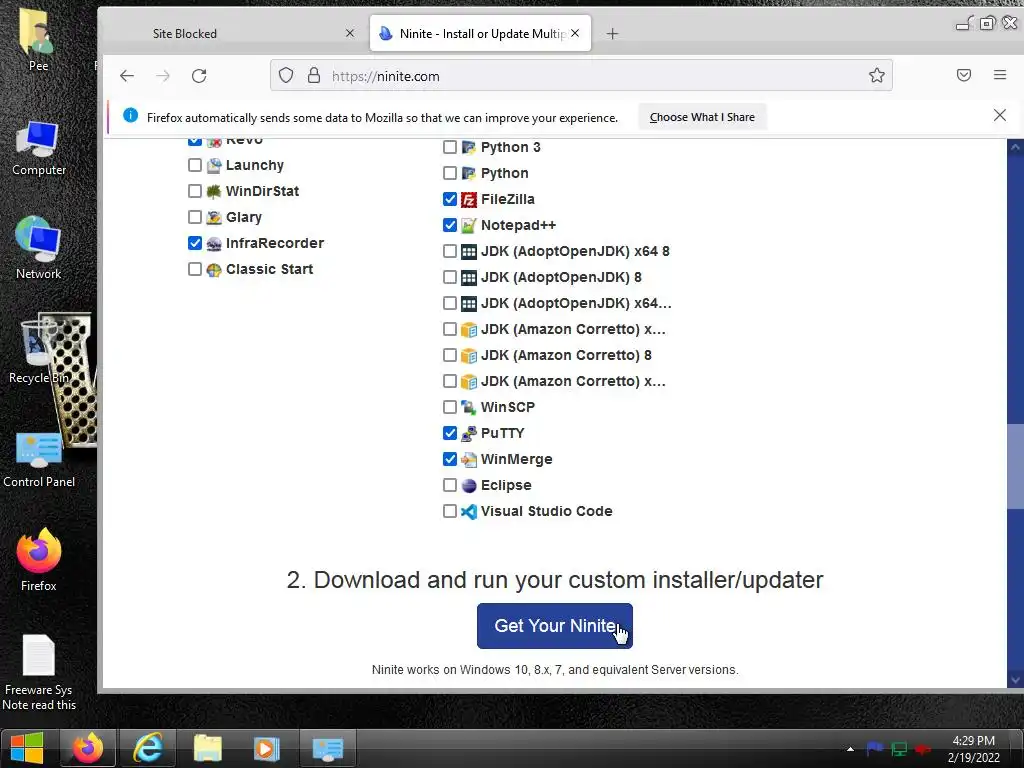Click the InfraRecorder disc icon

[214, 244]
